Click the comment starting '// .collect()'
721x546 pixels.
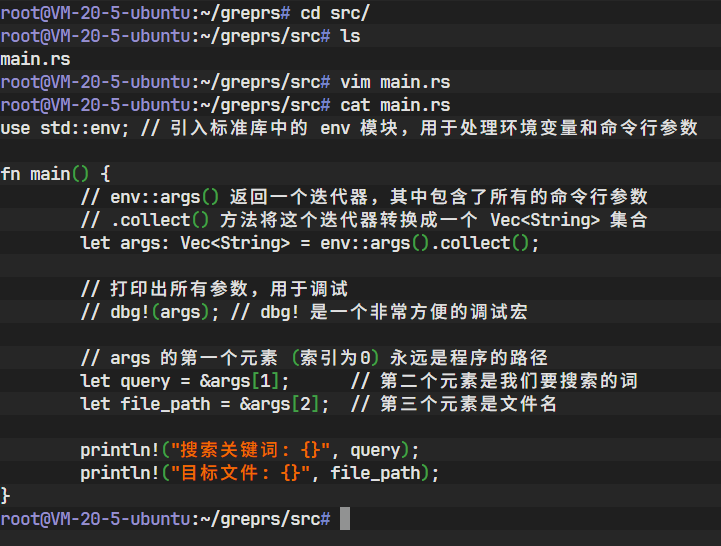[x=364, y=220]
